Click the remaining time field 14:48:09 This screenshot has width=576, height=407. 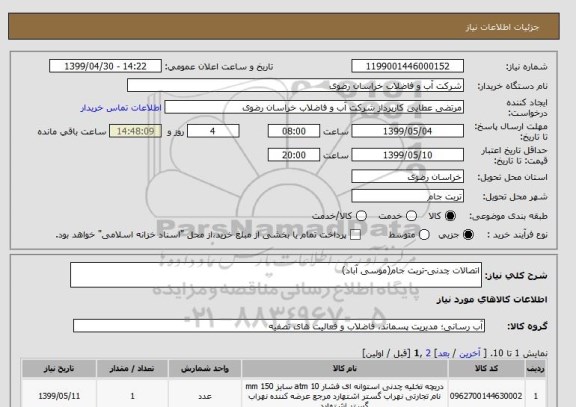pos(136,131)
